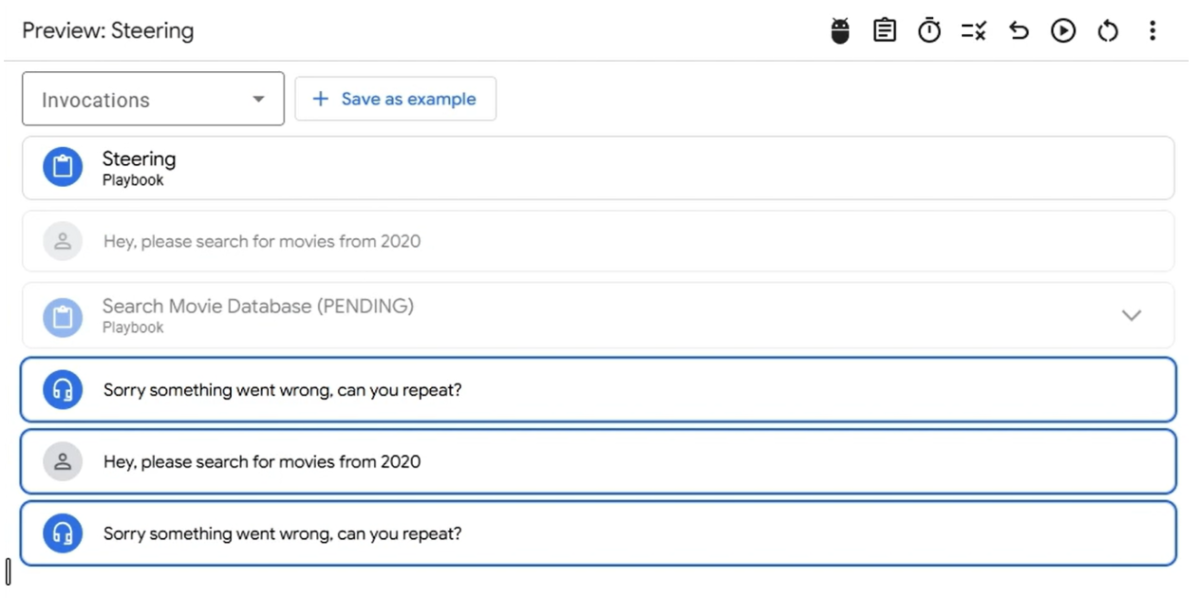Open the Invocations dropdown
The image size is (1200, 598).
[x=153, y=99]
